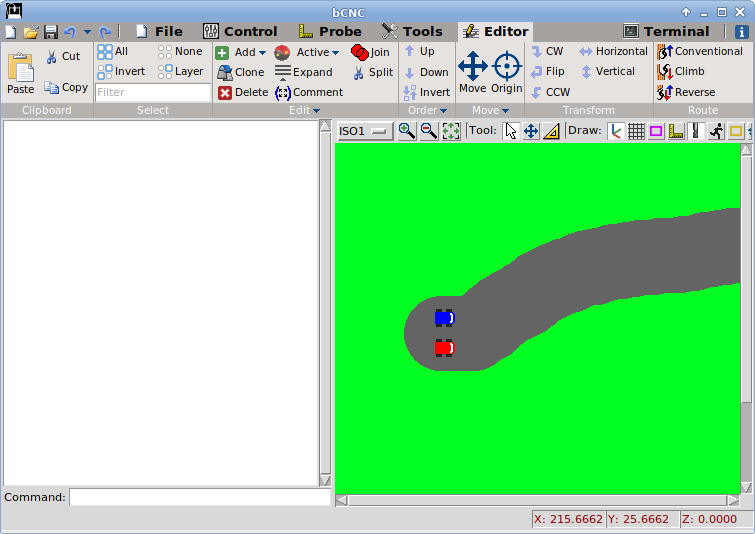This screenshot has width=755, height=534.
Task: Click the Move arrows icon in ribbon
Action: 472,67
